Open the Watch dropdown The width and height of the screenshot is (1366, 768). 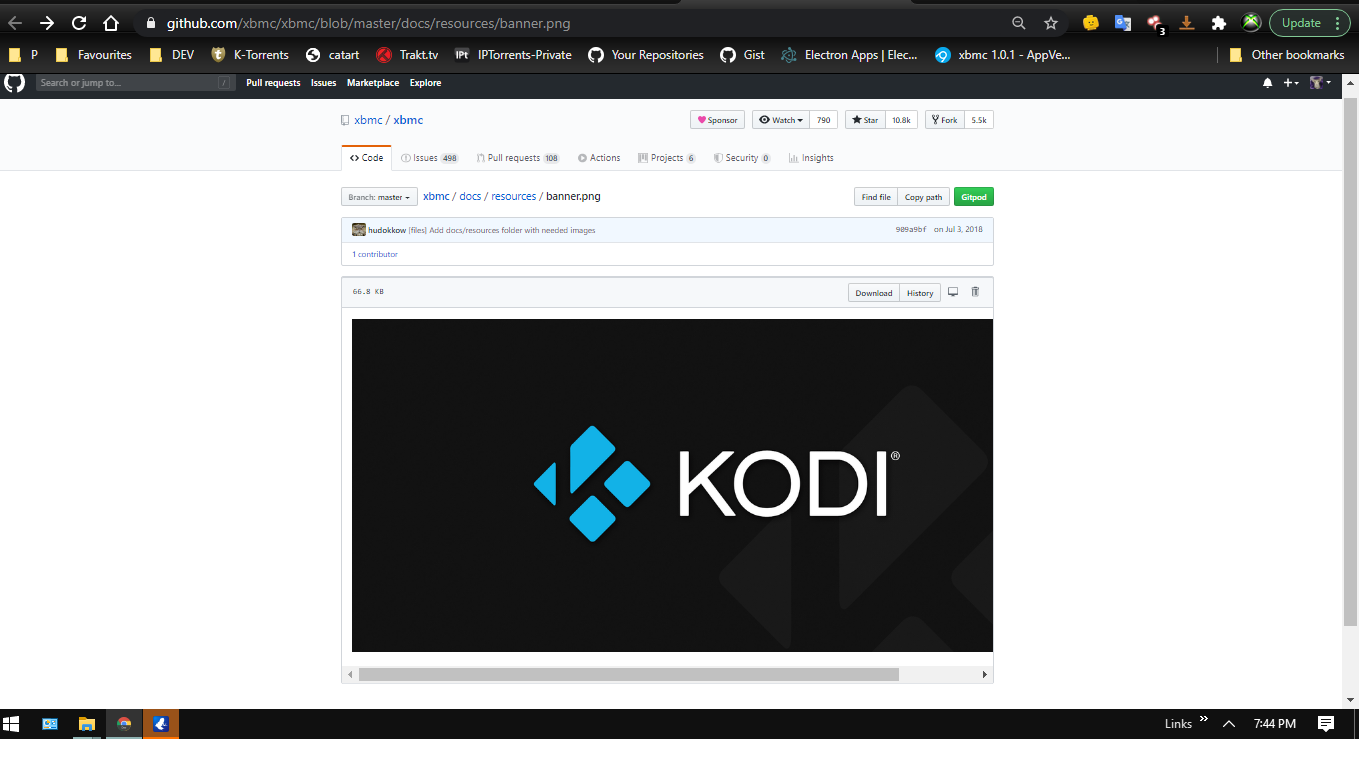(x=780, y=120)
